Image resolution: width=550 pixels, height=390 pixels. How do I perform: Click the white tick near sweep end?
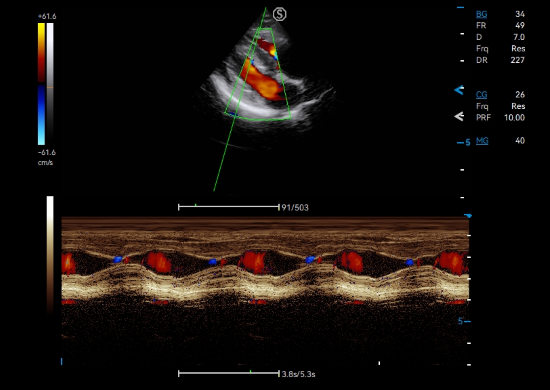(379, 363)
